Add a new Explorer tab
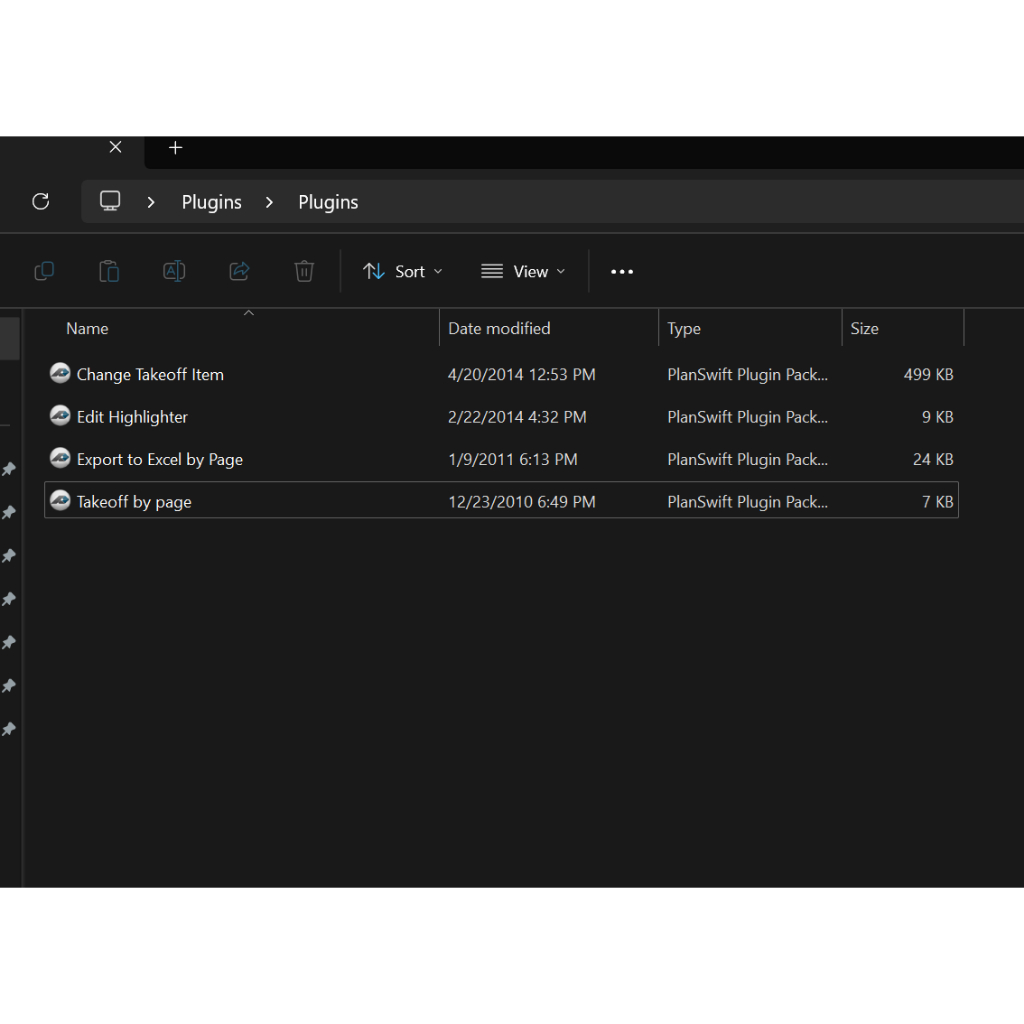The width and height of the screenshot is (1024, 1024). pyautogui.click(x=176, y=148)
